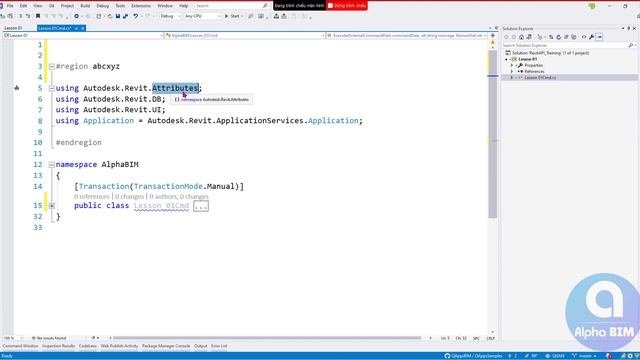Image resolution: width=640 pixels, height=360 pixels.
Task: Click the Start debugging button
Action: click(x=233, y=16)
